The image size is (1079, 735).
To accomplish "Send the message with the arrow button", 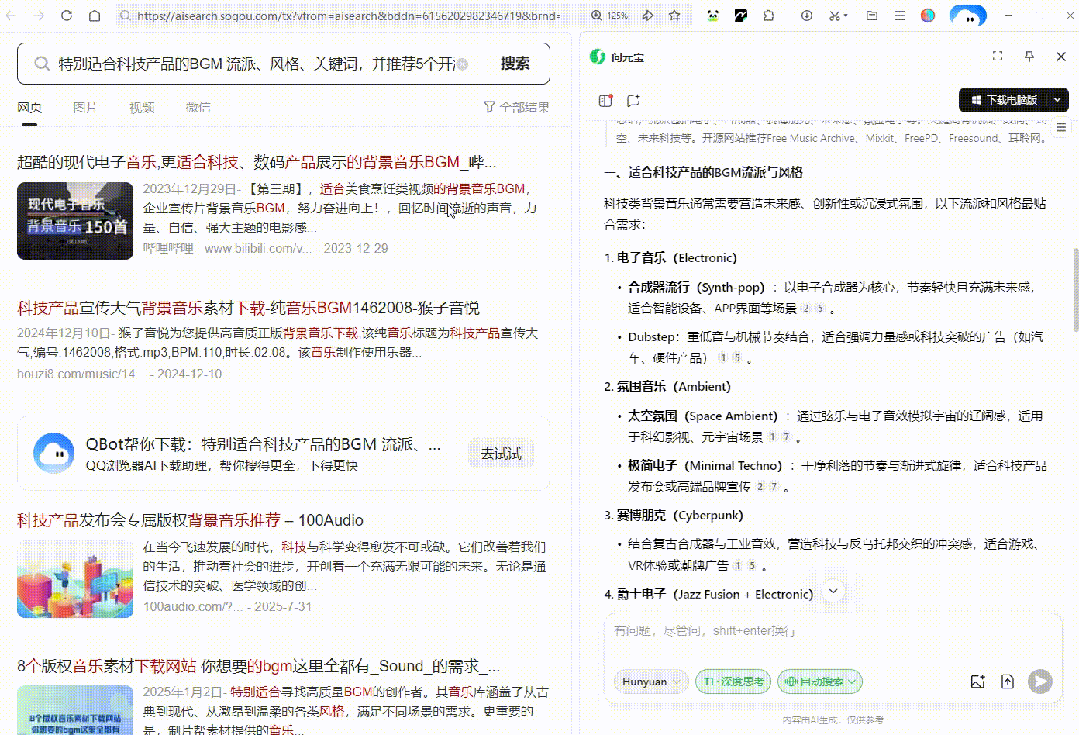I will tap(1040, 681).
